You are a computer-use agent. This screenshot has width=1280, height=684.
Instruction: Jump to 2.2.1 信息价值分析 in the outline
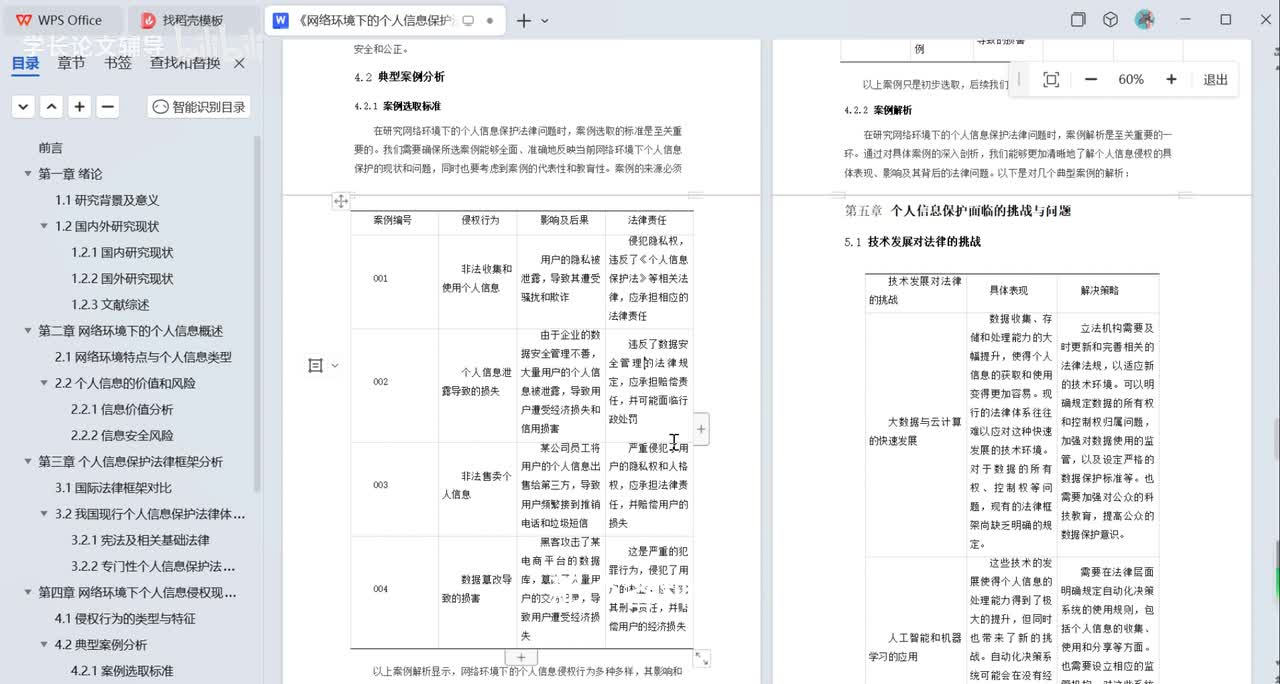click(122, 409)
